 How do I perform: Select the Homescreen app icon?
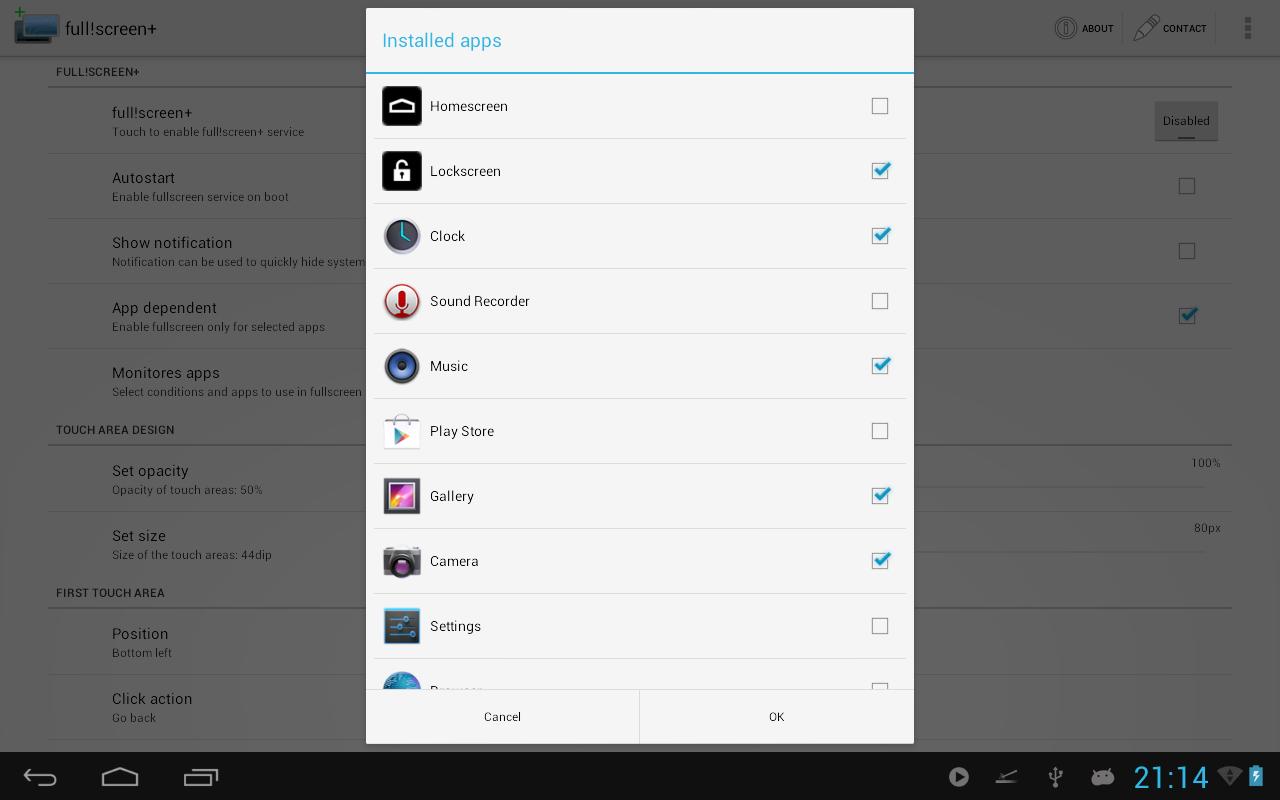[x=401, y=105]
